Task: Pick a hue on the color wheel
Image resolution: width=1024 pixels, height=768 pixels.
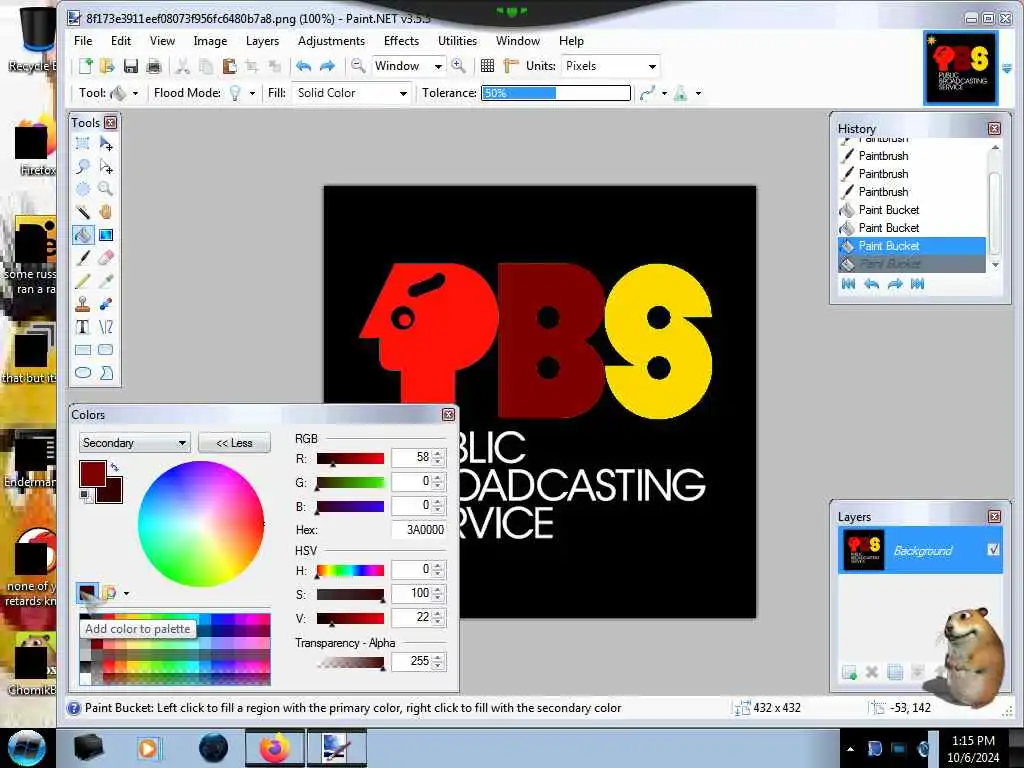Action: pyautogui.click(x=201, y=524)
